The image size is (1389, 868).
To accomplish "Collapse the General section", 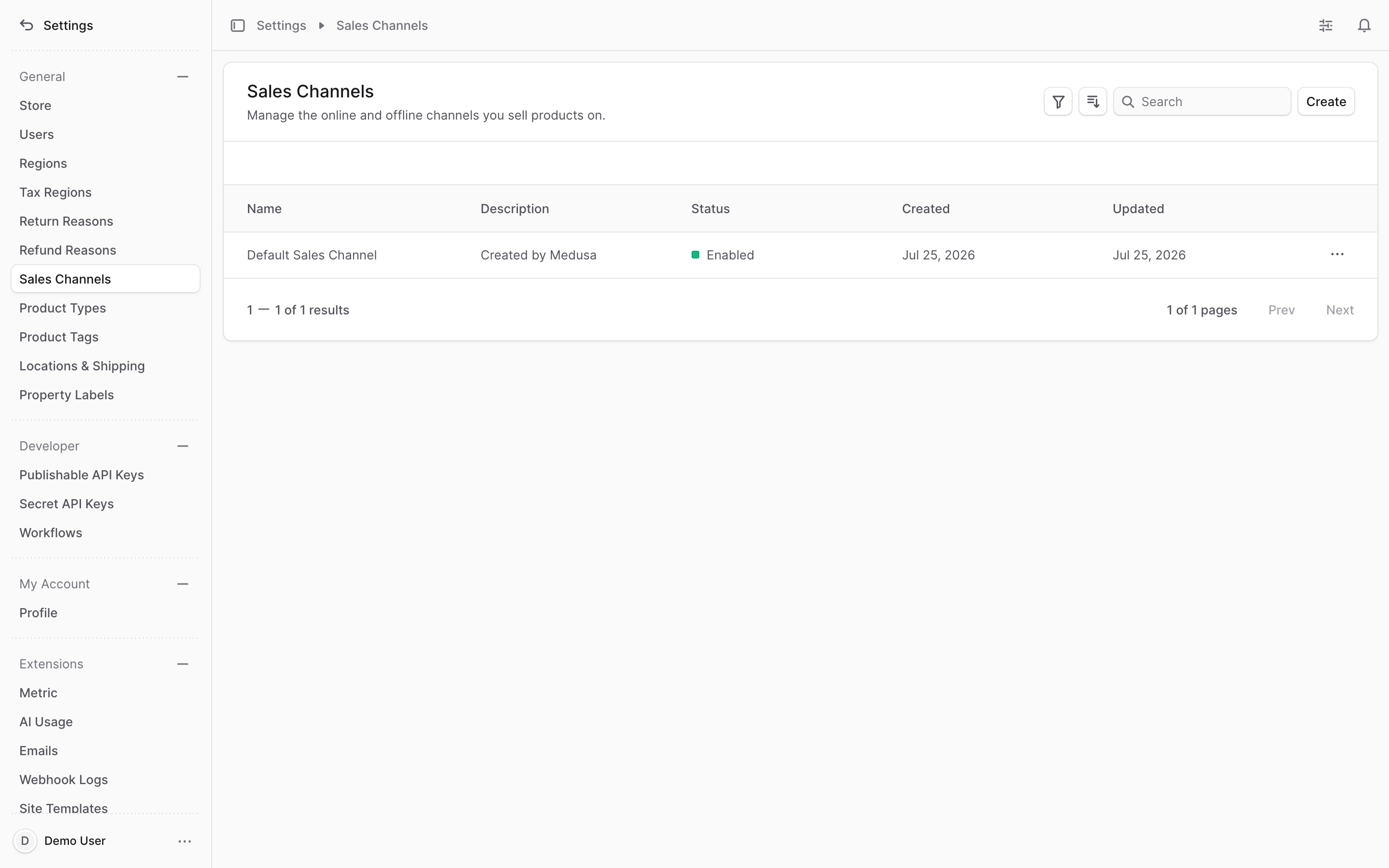I will coord(182,77).
